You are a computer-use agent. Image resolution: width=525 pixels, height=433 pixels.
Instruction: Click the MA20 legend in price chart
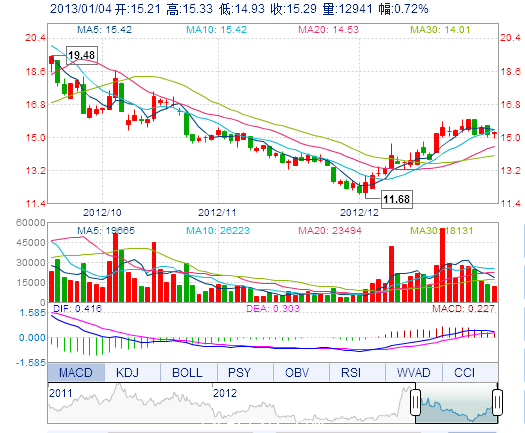click(328, 29)
